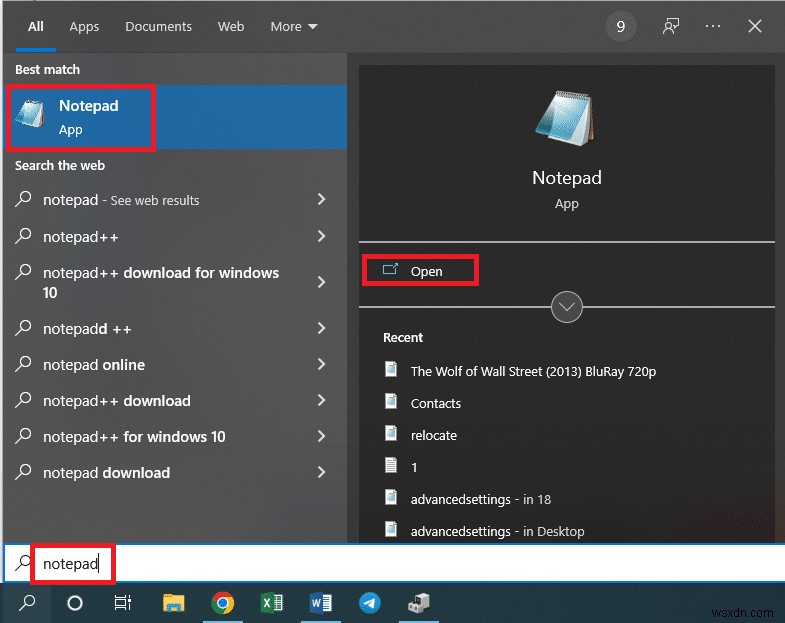785x623 pixels.
Task: Expand the More filter dropdown
Action: pos(294,27)
